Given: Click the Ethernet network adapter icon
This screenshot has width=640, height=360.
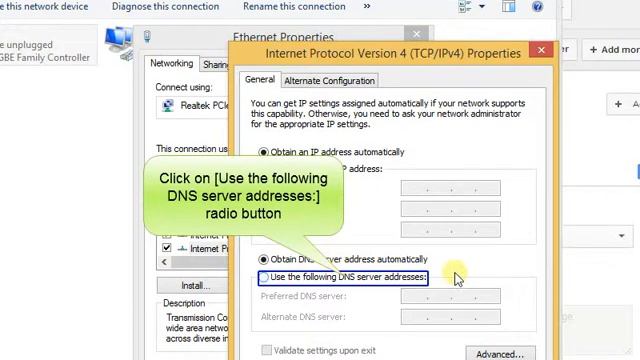Looking at the screenshot, I should [x=119, y=43].
